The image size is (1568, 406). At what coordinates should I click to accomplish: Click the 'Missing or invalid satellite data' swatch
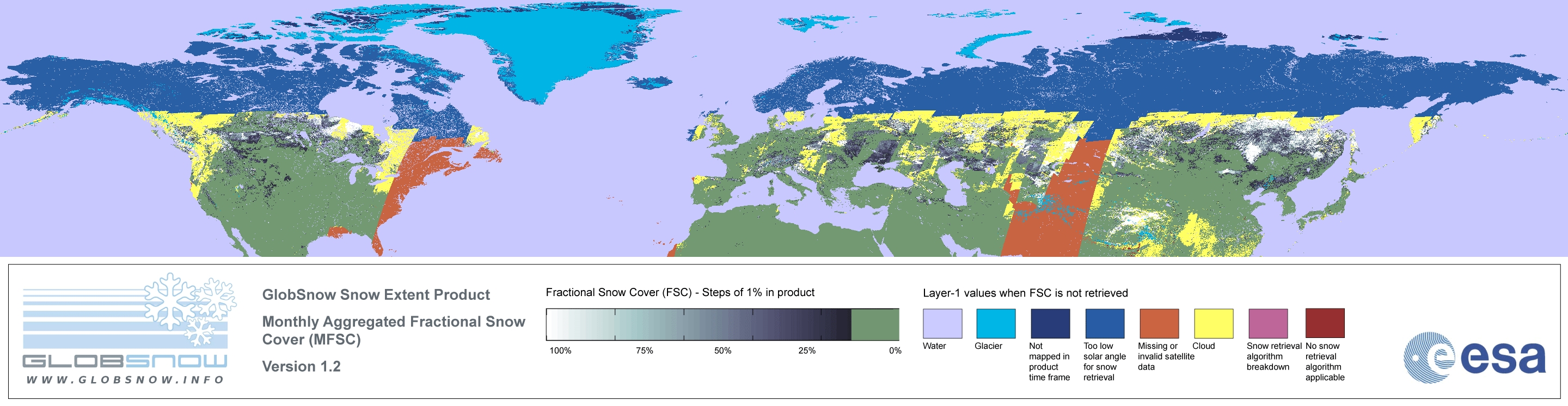1159,323
